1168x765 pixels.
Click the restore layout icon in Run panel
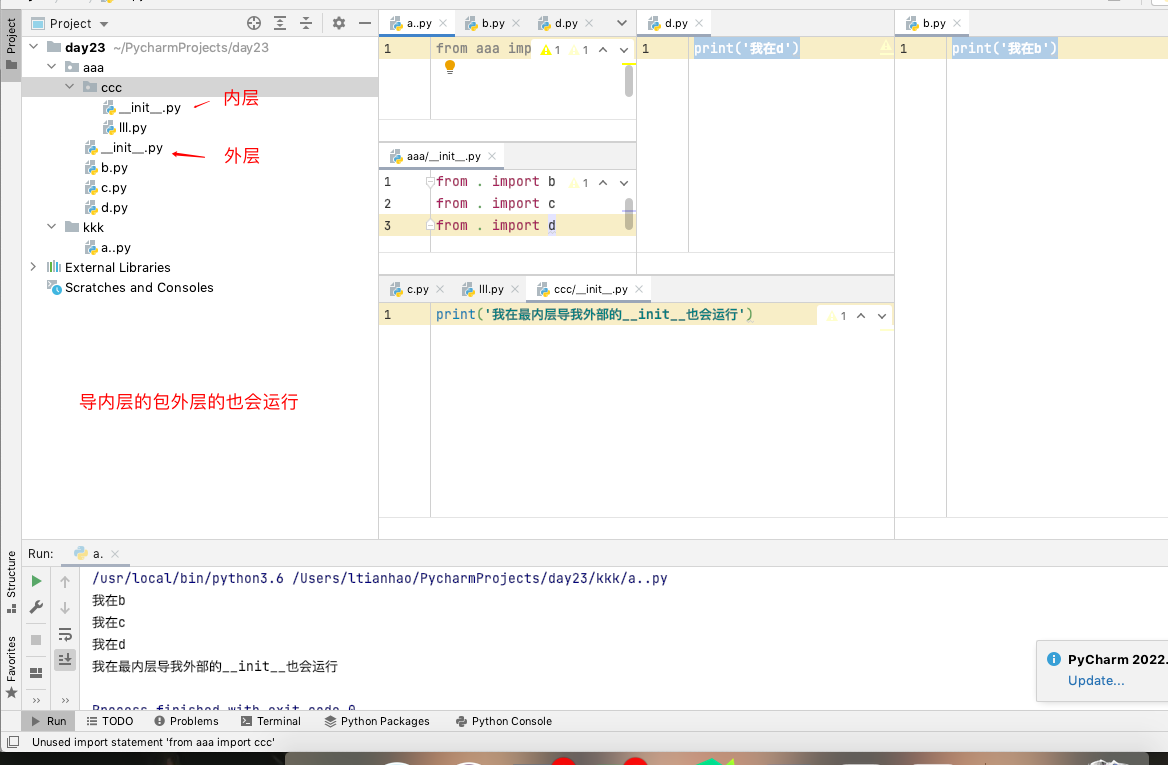tap(36, 673)
